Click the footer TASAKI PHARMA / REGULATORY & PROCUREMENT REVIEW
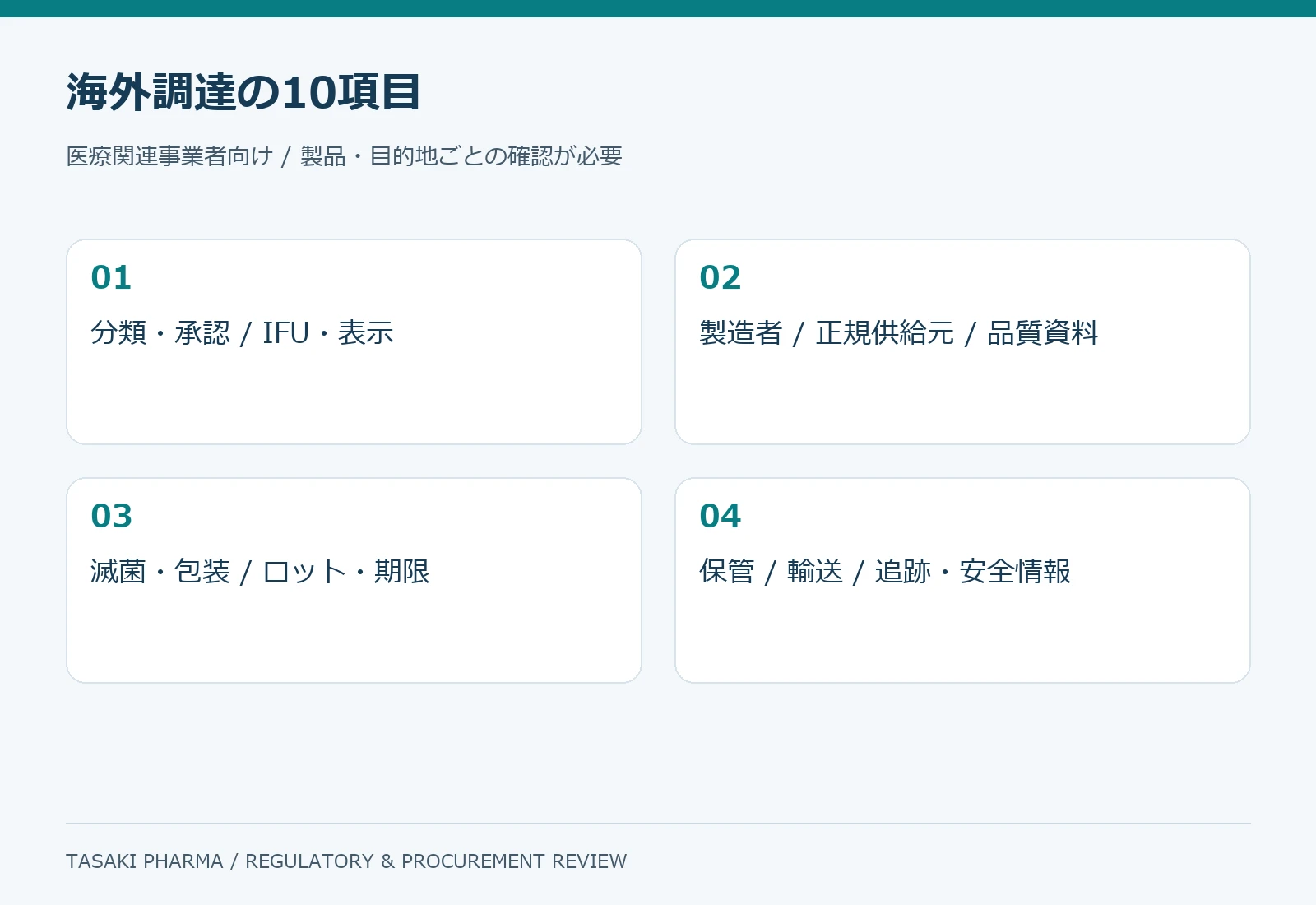Screen dimensions: 1316x905 (346, 861)
